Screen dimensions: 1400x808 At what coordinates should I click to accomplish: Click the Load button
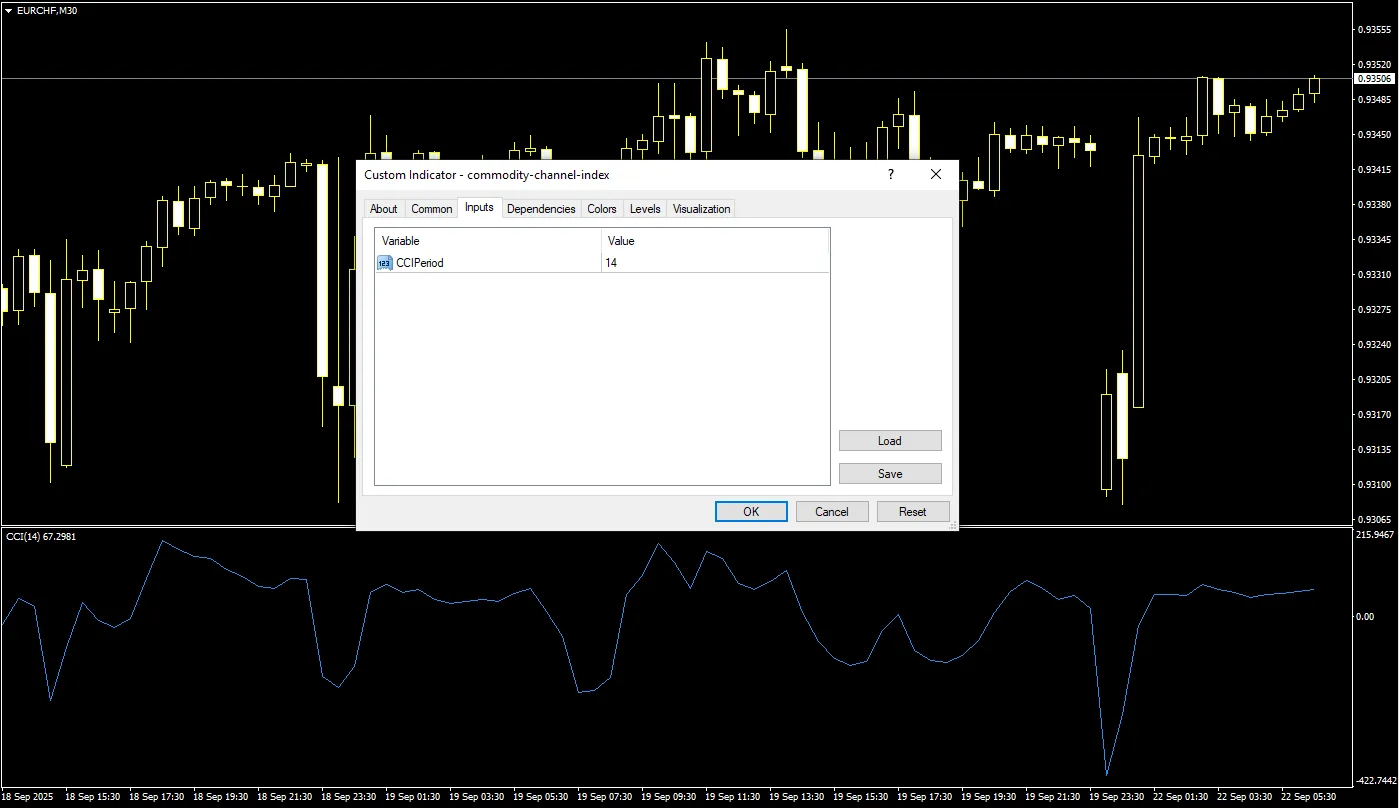coord(890,440)
